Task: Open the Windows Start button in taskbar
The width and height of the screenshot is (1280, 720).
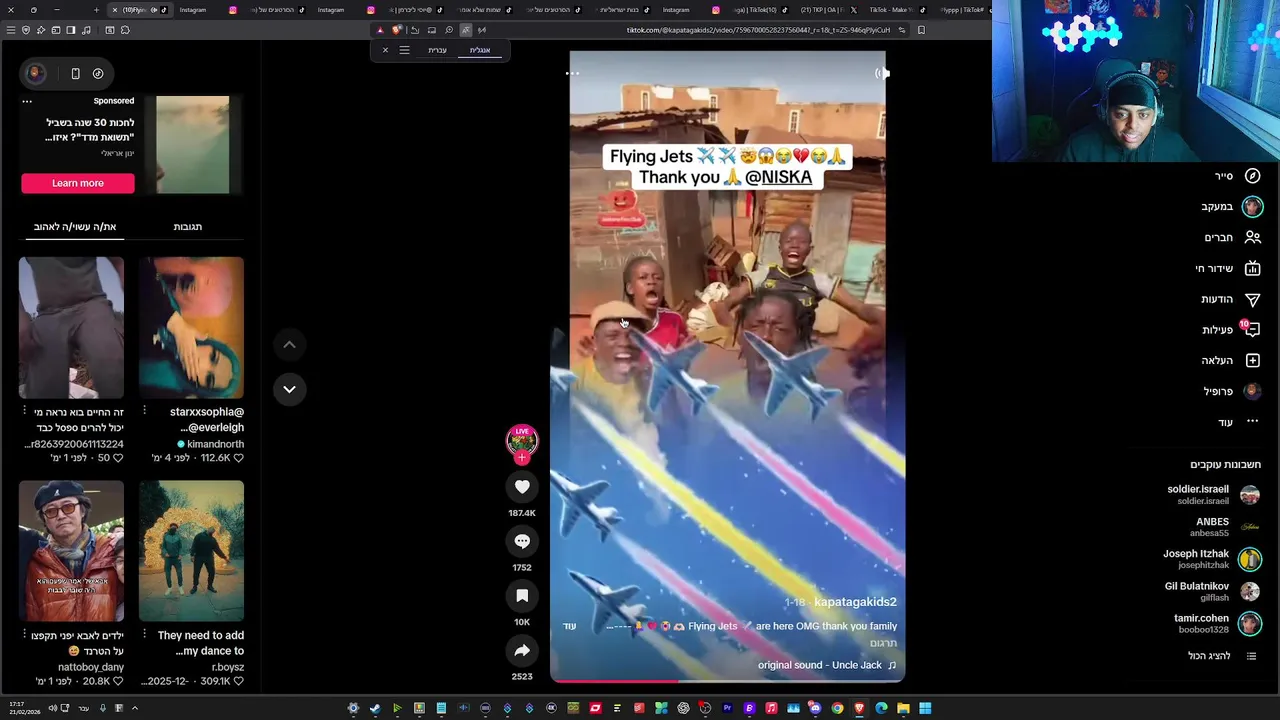Action: (925, 708)
